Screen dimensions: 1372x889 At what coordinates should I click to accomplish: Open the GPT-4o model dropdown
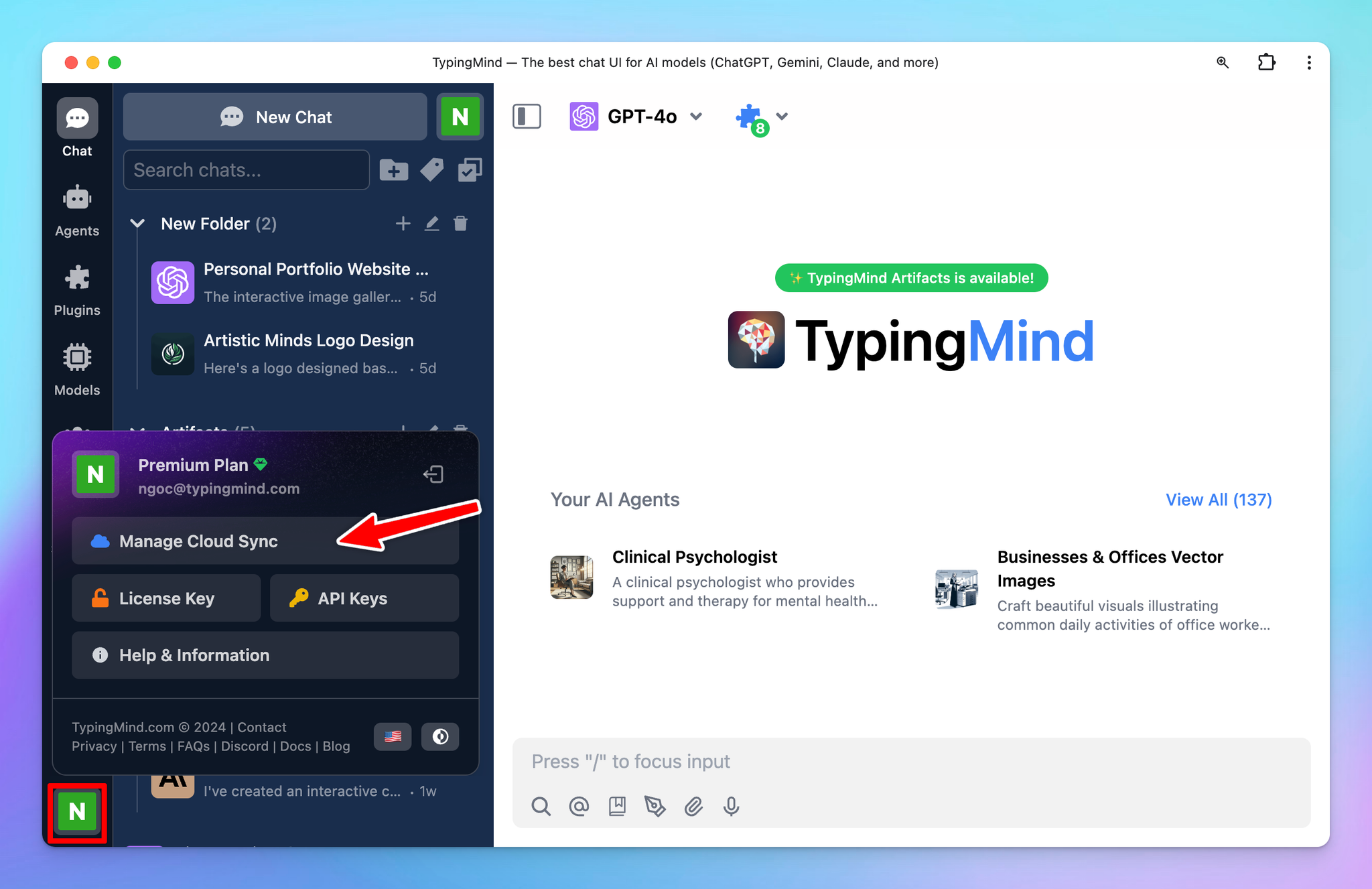pos(636,117)
